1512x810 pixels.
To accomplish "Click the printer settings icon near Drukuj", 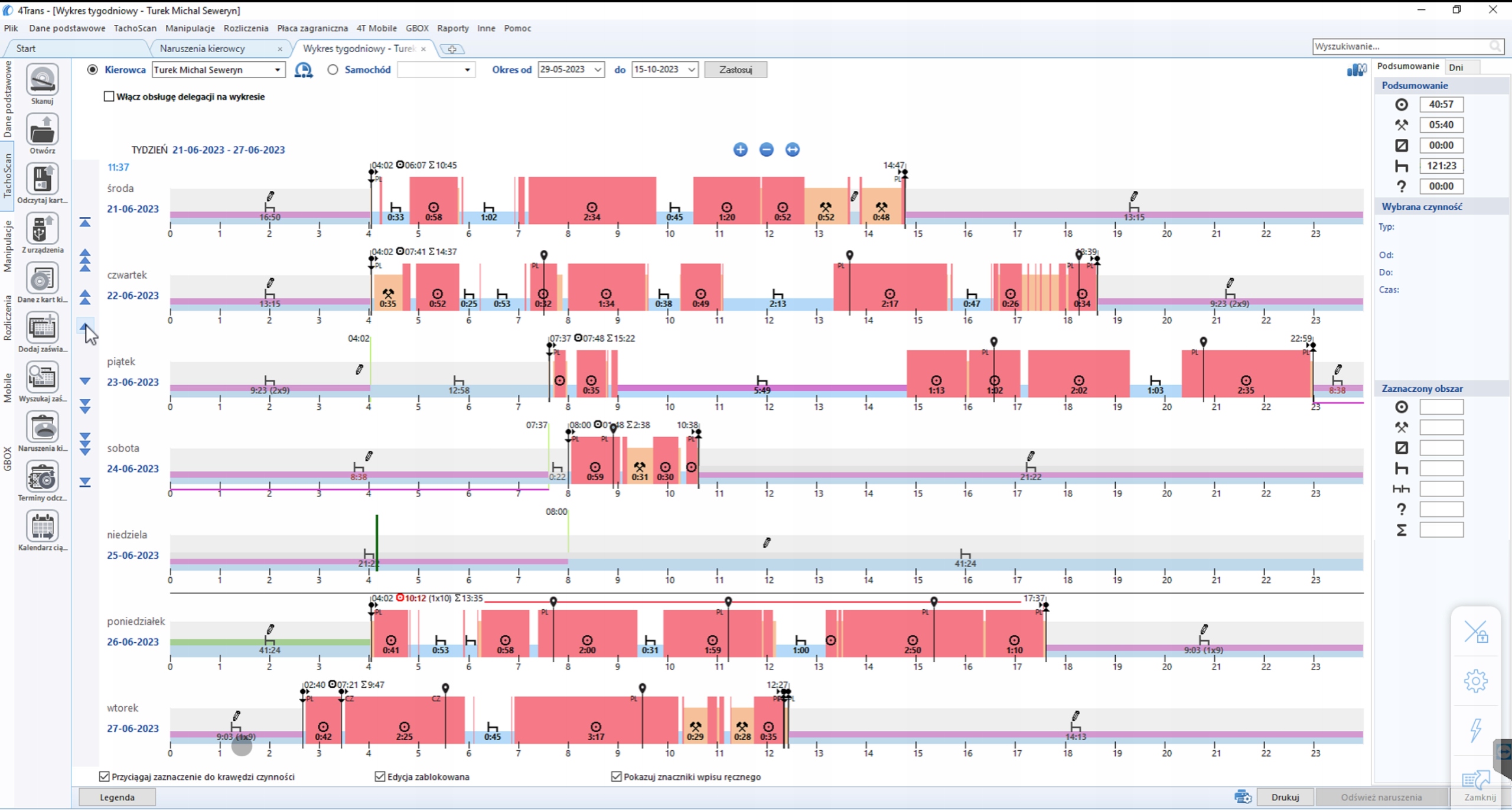I will (1242, 796).
